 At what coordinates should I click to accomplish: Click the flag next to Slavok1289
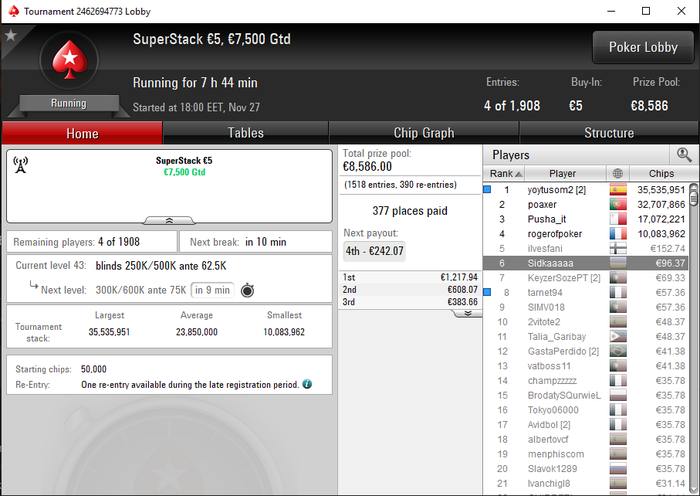pyautogui.click(x=618, y=469)
